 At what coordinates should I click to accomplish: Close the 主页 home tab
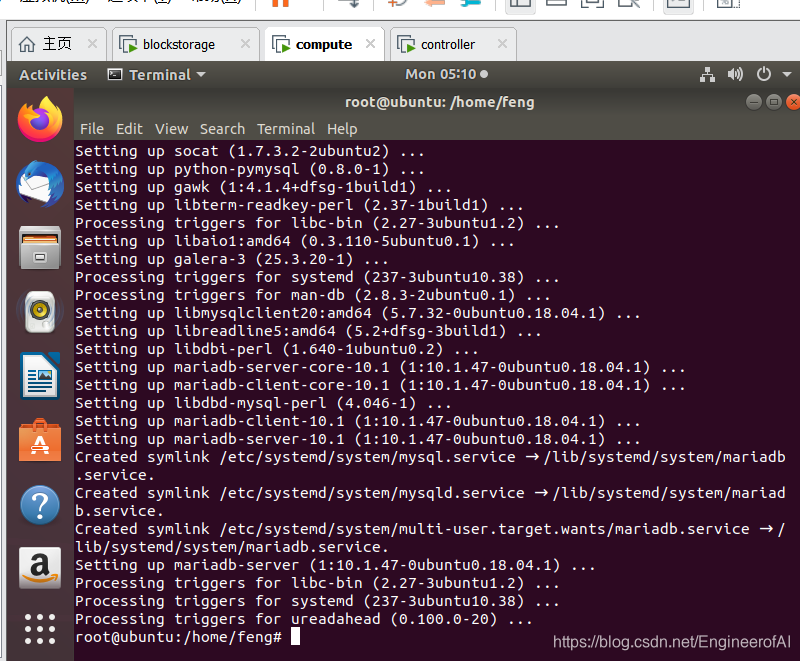click(x=92, y=44)
